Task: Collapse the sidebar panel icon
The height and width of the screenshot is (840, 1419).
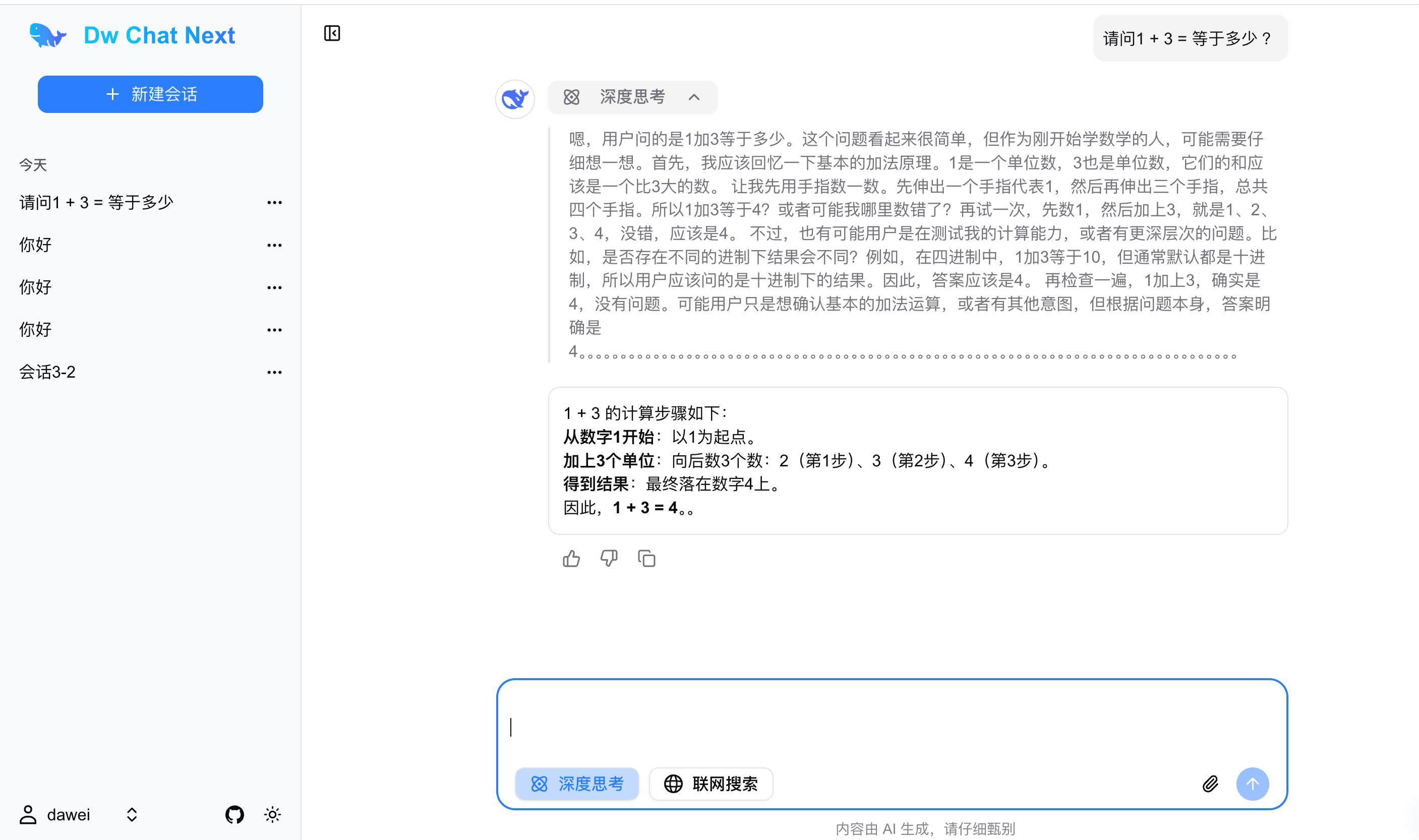Action: [x=332, y=33]
